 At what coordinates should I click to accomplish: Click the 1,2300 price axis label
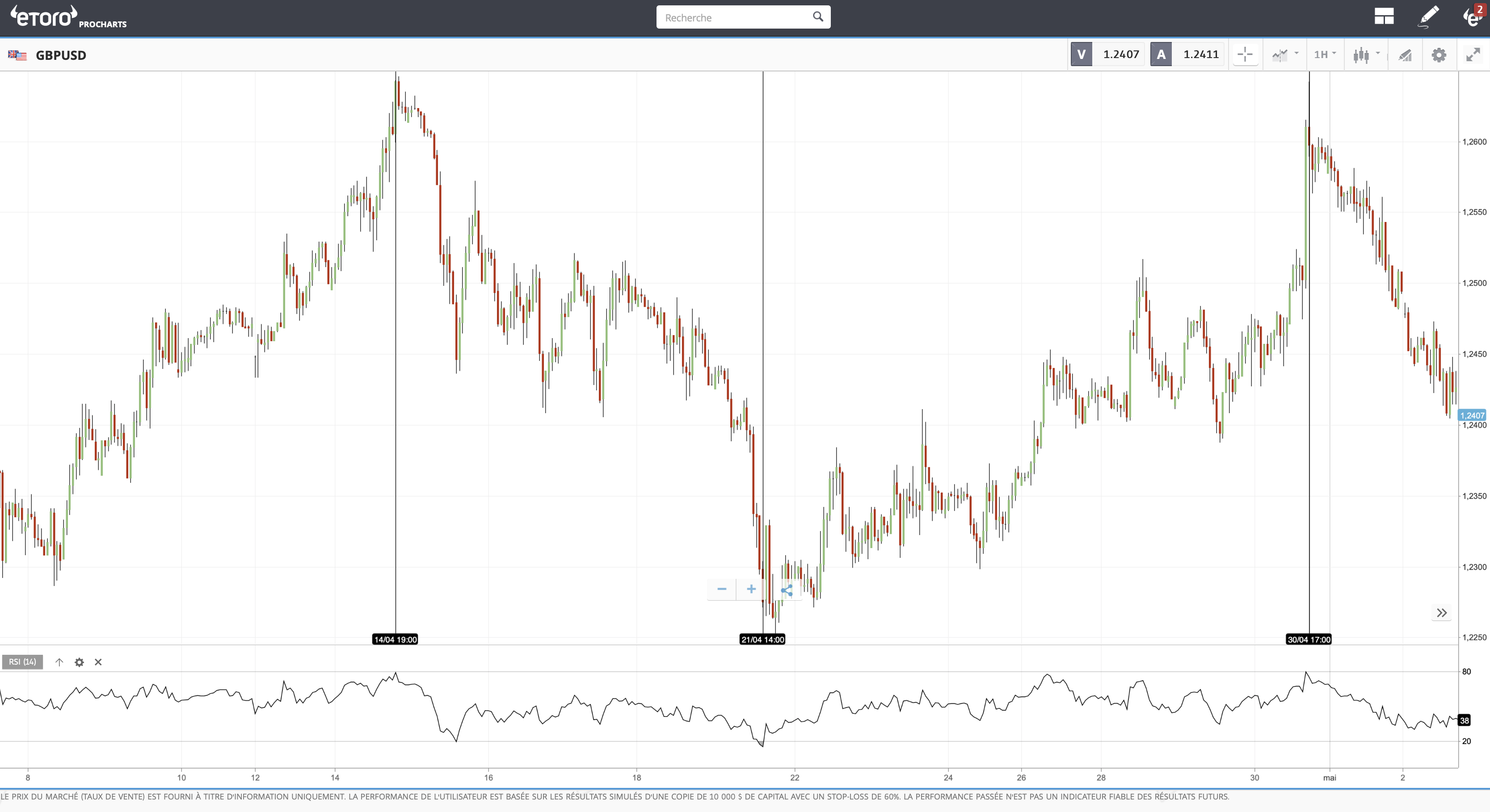(1474, 567)
